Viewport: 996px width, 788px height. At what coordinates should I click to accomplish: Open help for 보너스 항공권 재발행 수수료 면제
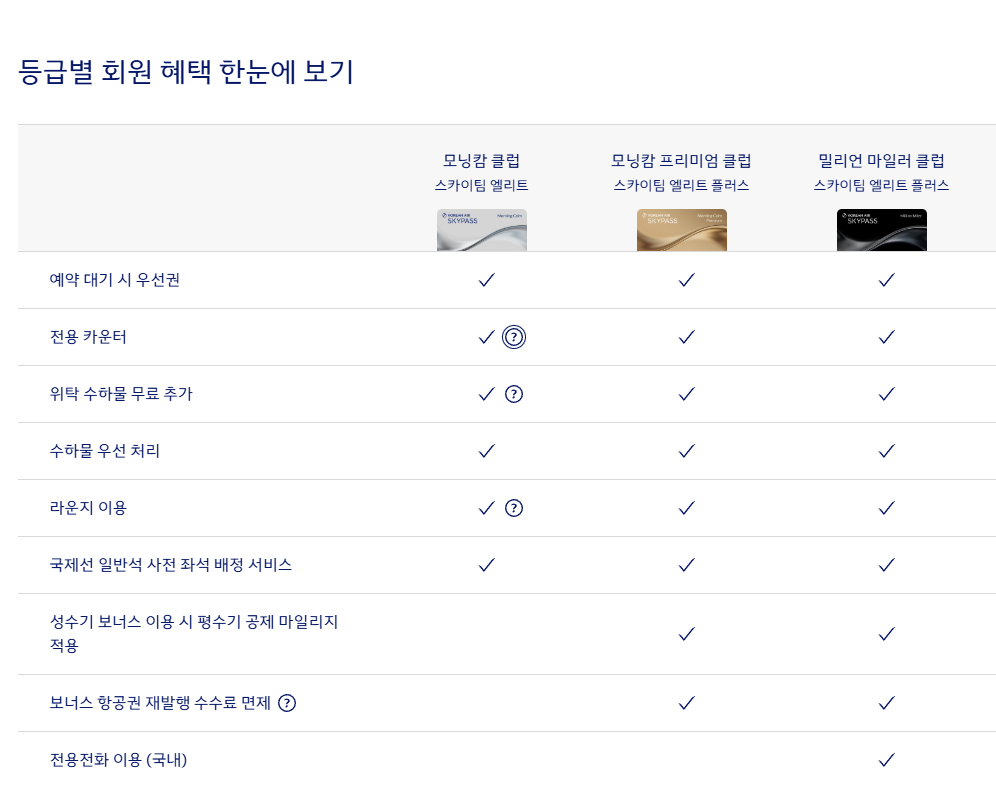[287, 703]
